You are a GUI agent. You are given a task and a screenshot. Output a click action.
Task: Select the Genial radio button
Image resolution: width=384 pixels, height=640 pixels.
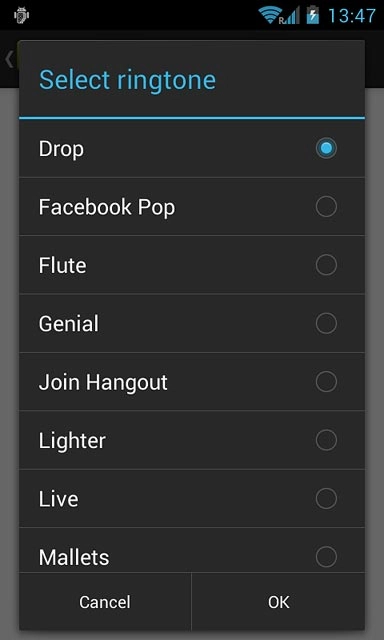point(326,323)
